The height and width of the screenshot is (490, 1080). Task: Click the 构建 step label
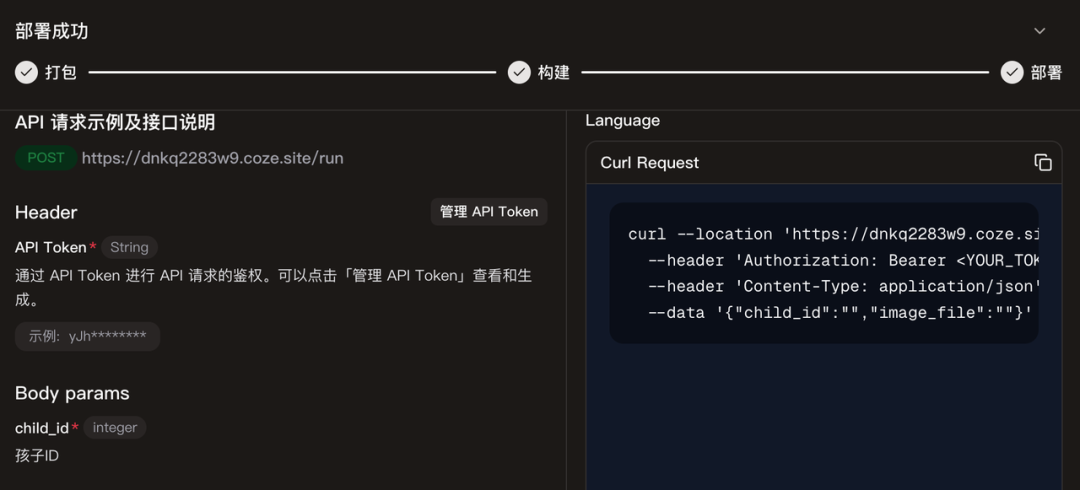pos(554,72)
